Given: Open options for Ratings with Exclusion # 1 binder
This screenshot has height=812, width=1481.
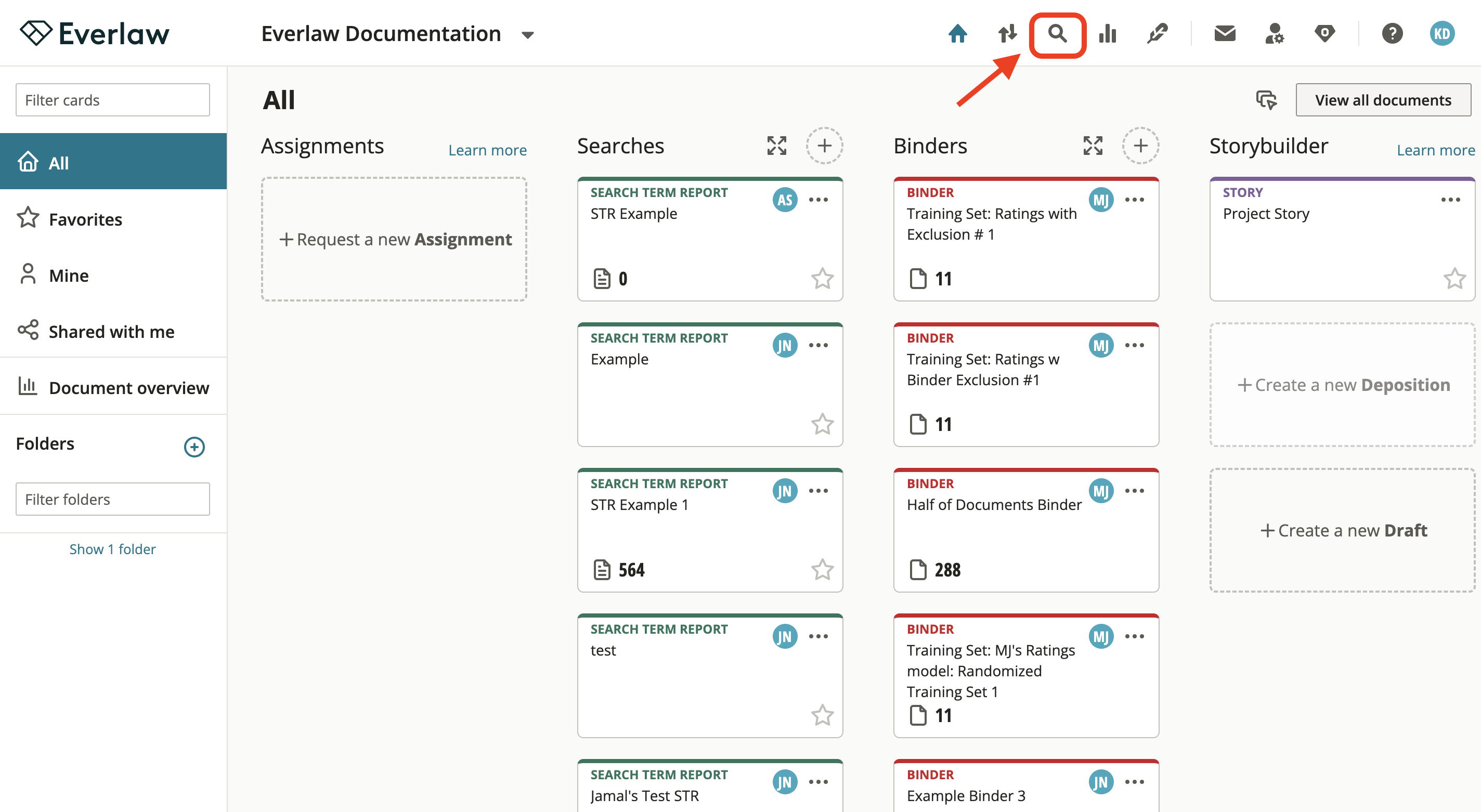Looking at the screenshot, I should pyautogui.click(x=1135, y=200).
